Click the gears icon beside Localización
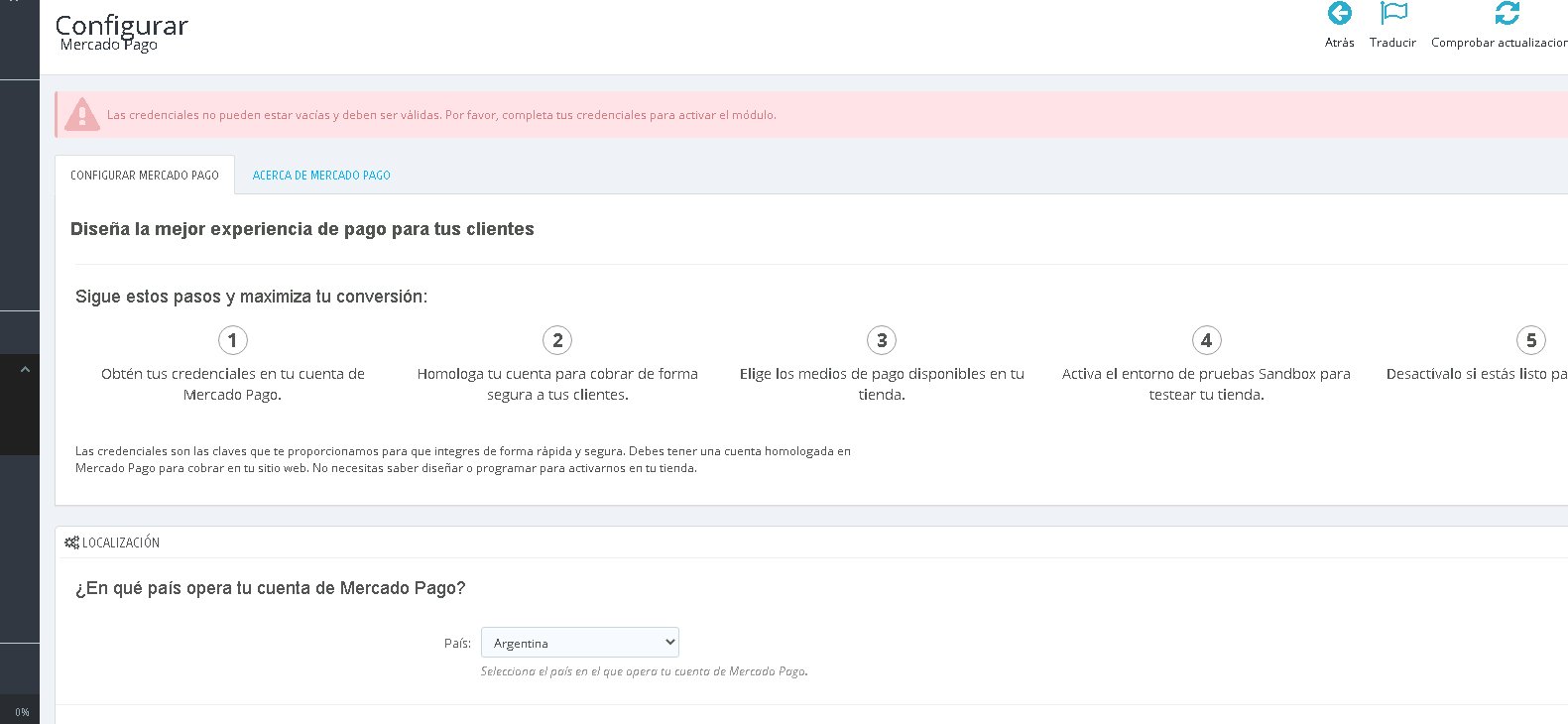1568x724 pixels. coord(71,543)
